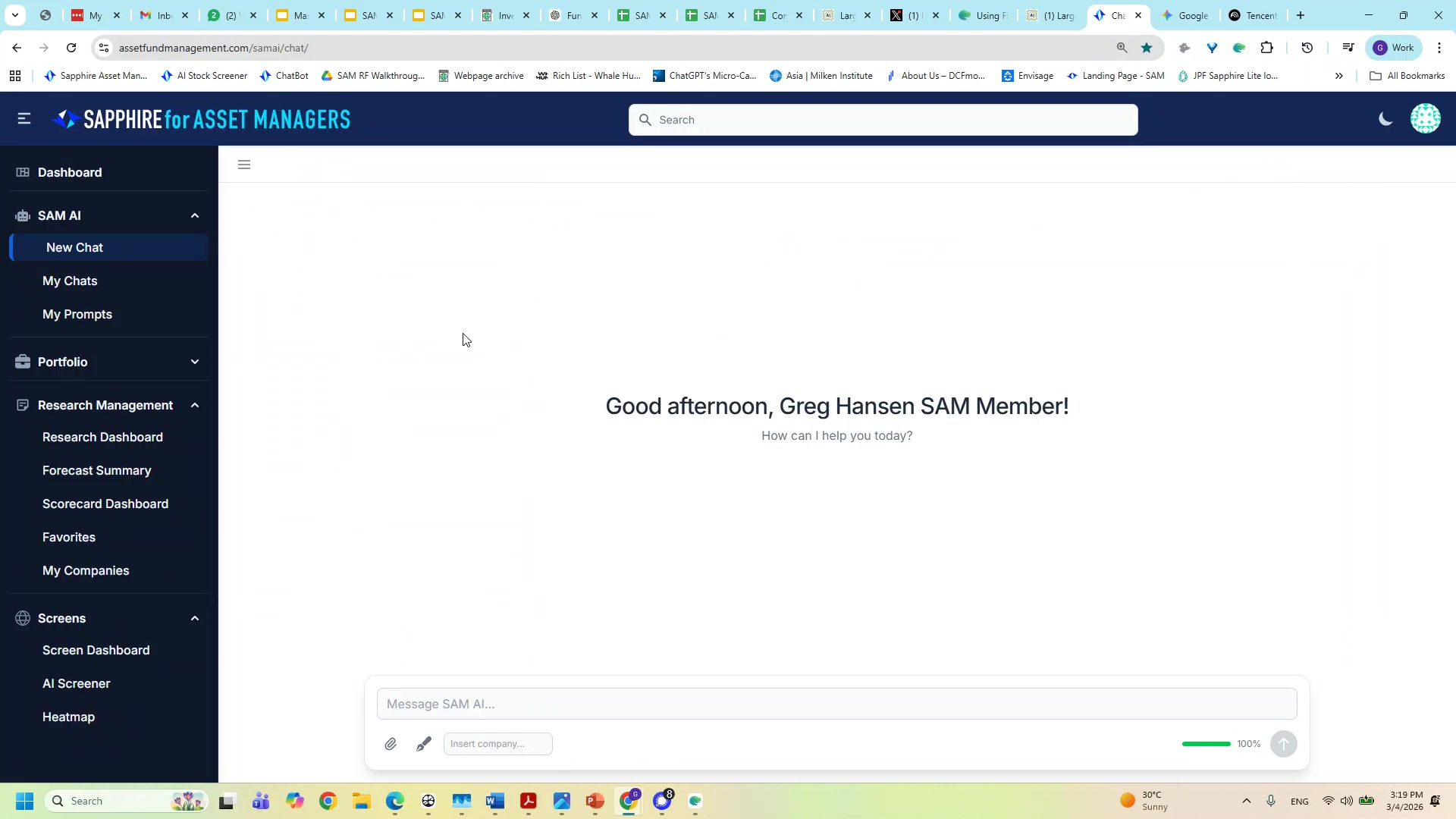The height and width of the screenshot is (819, 1456).
Task: Bookmark page with the star icon
Action: [x=1147, y=48]
